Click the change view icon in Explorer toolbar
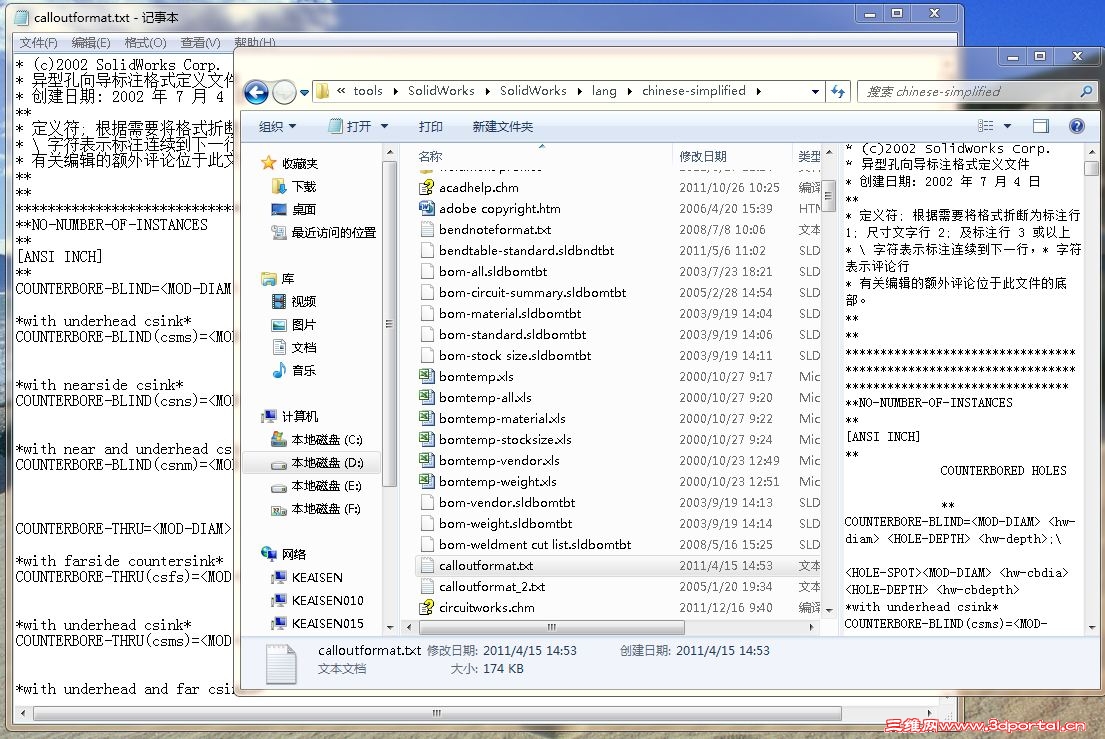The height and width of the screenshot is (739, 1105). (986, 126)
